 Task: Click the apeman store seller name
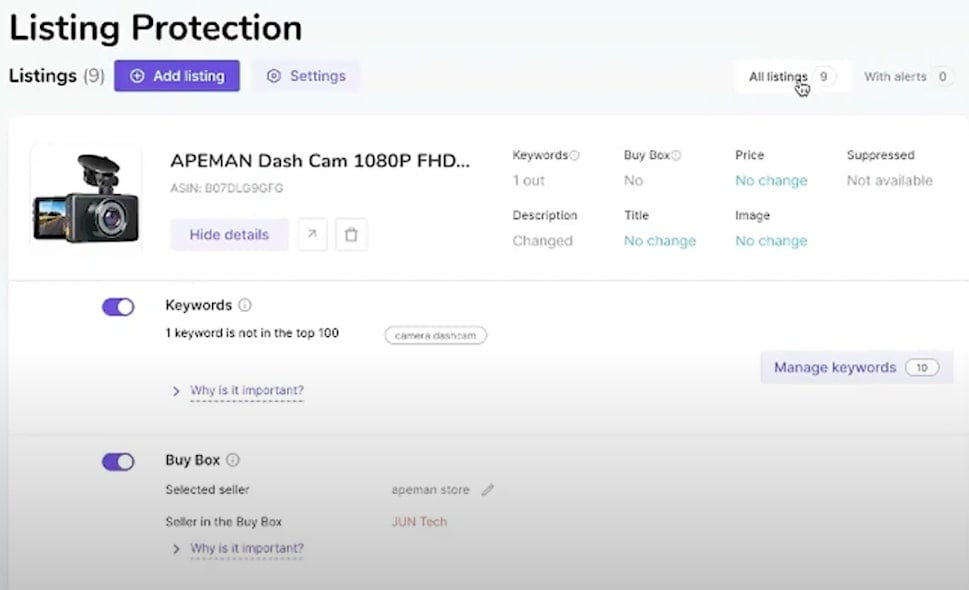click(x=430, y=490)
